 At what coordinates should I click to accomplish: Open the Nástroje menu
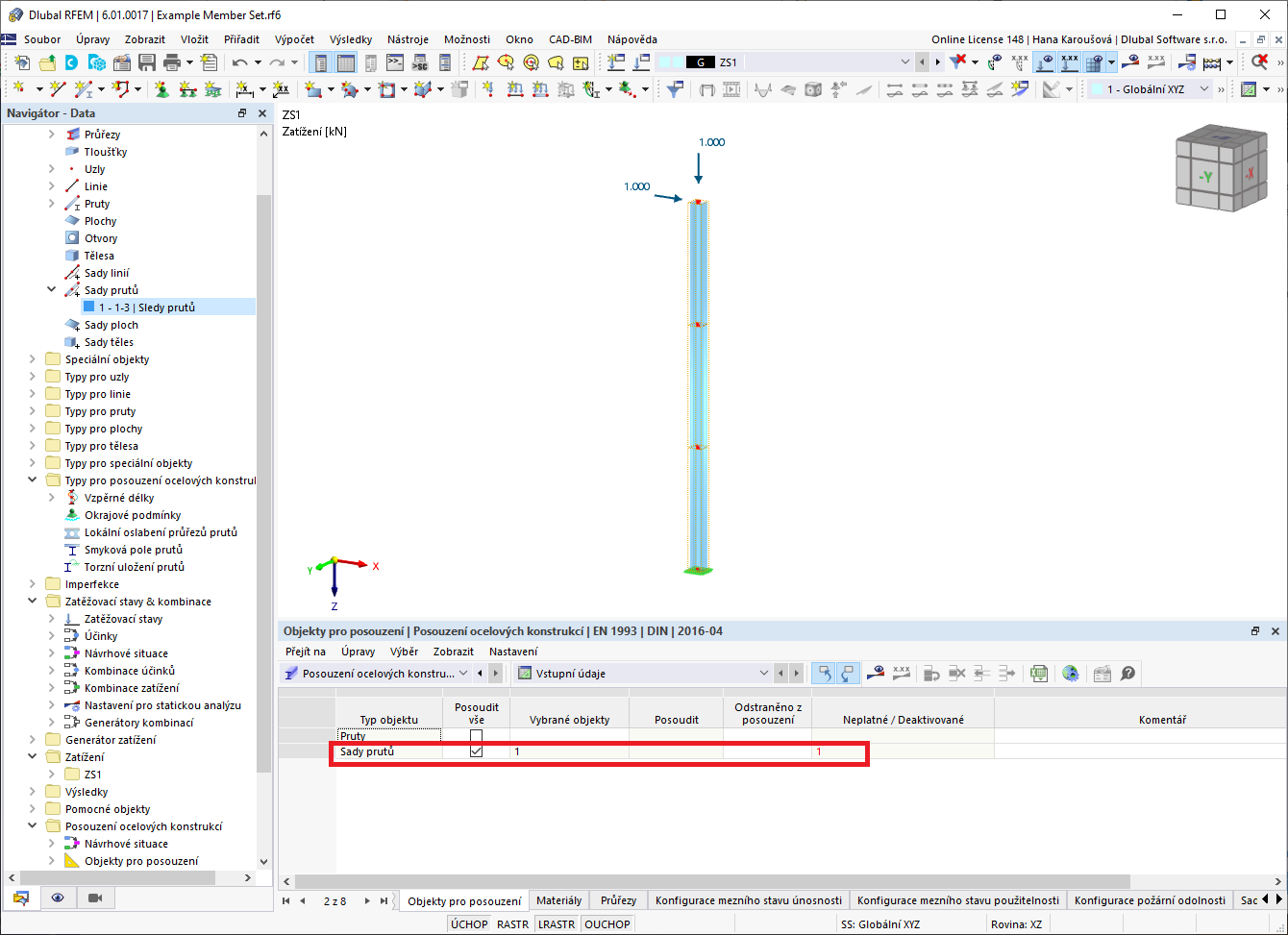[x=408, y=39]
